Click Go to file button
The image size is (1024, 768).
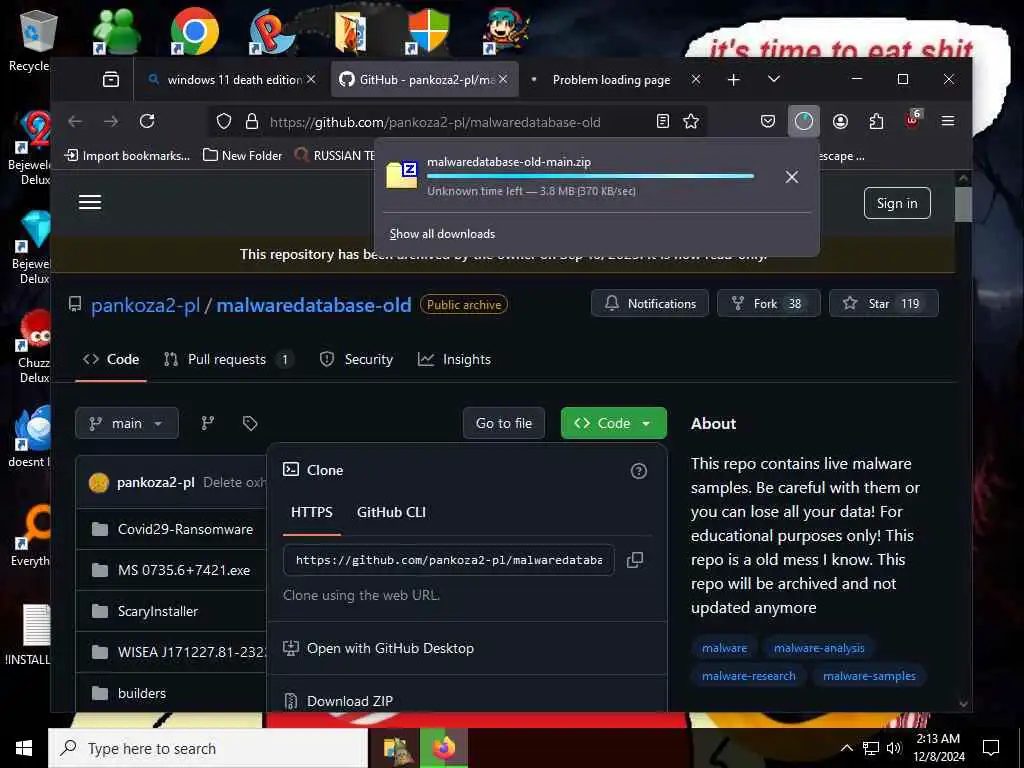tap(504, 423)
